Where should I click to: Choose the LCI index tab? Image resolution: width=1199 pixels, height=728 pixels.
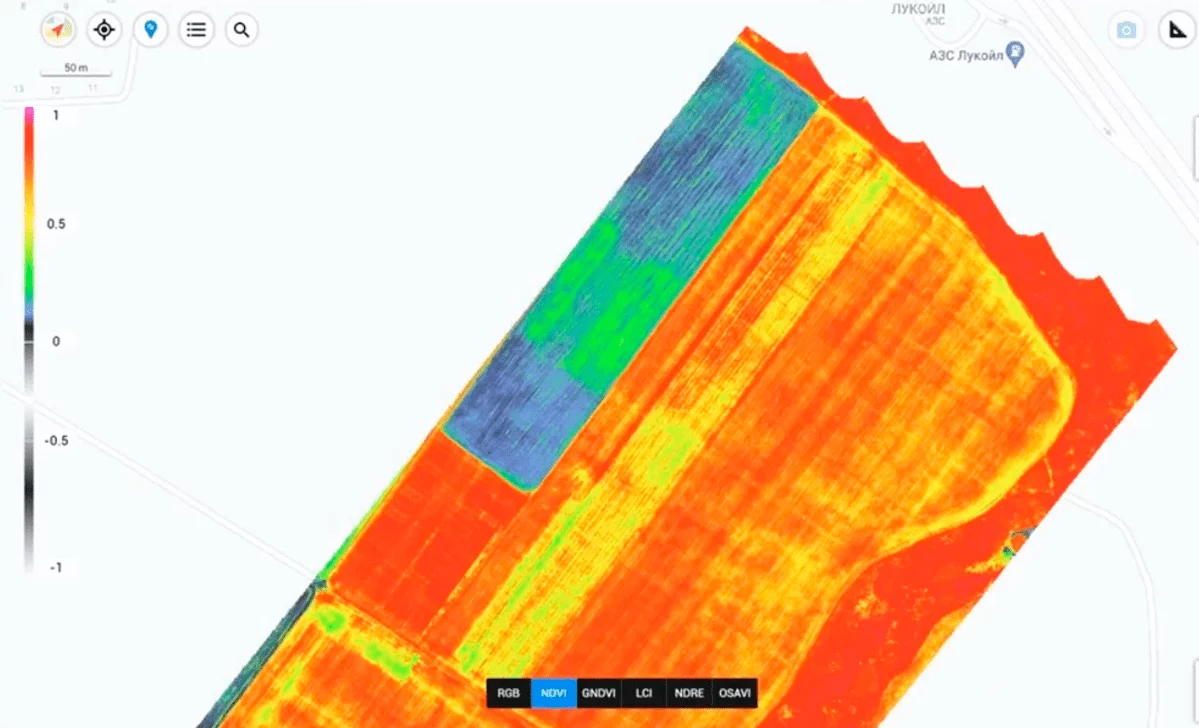coord(644,693)
